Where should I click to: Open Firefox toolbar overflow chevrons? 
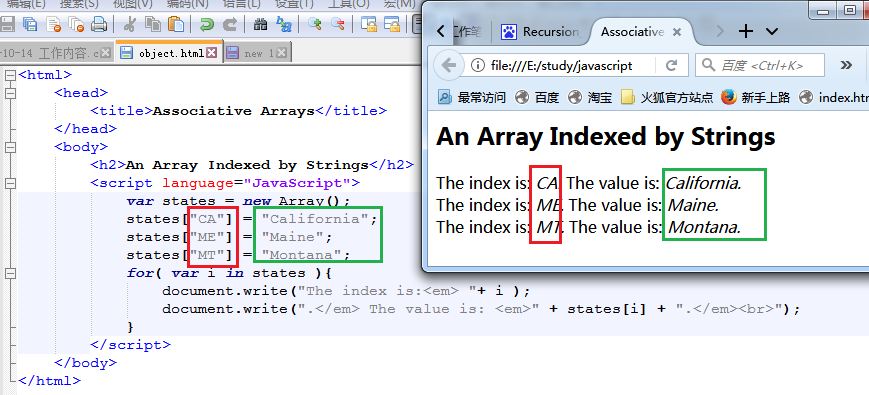click(x=846, y=65)
